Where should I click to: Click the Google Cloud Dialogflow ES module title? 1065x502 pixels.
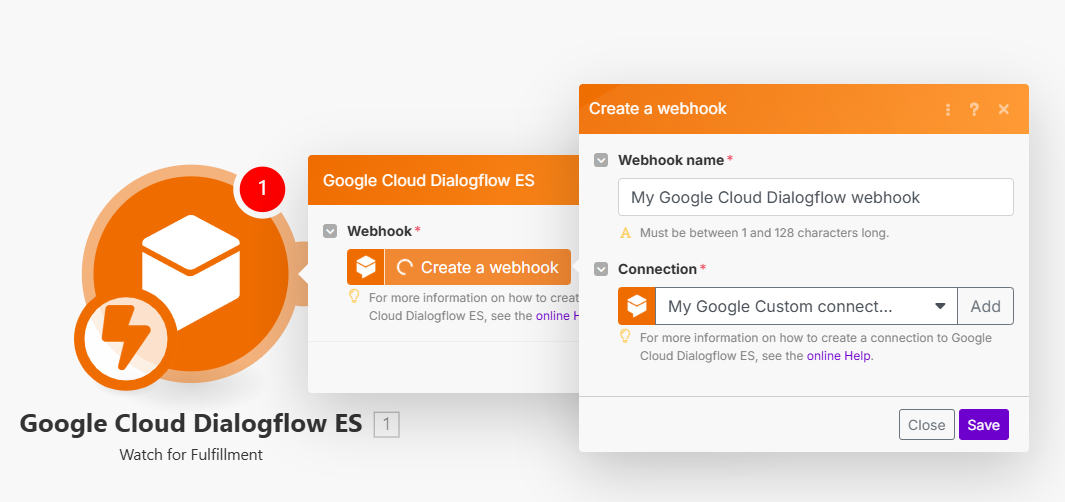[x=191, y=423]
